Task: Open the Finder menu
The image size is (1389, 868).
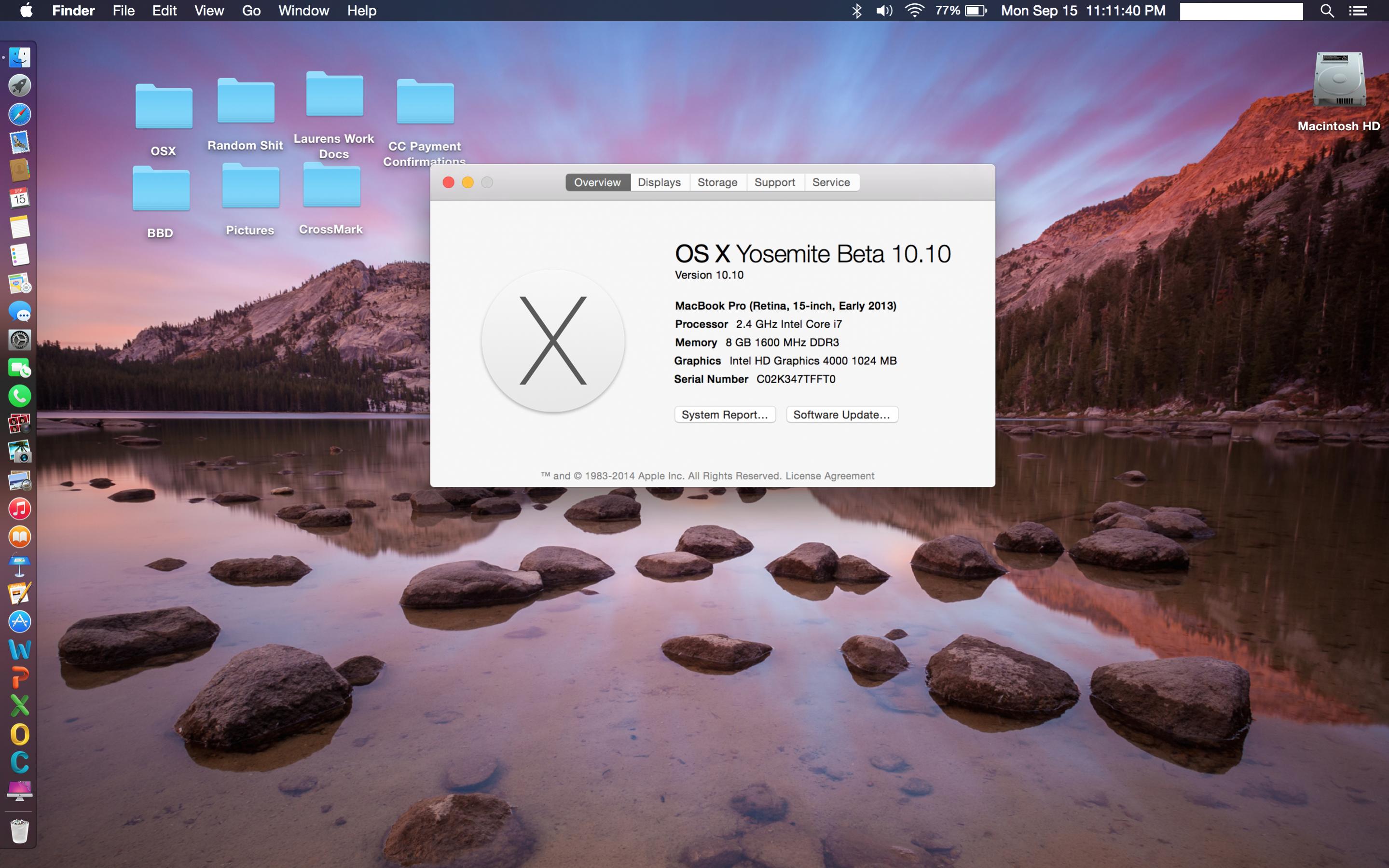Action: pos(73,10)
